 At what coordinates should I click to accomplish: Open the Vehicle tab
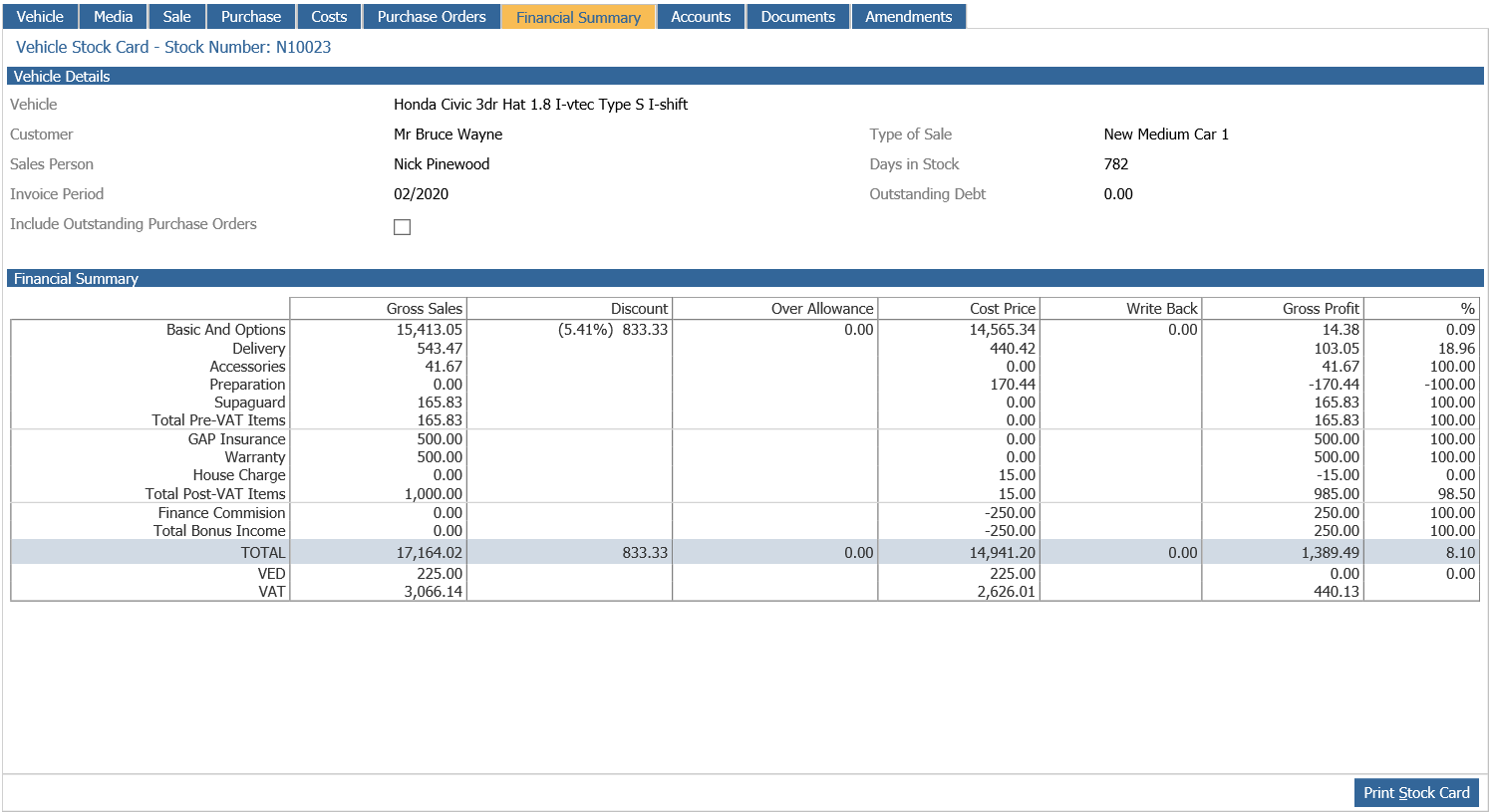pyautogui.click(x=40, y=17)
